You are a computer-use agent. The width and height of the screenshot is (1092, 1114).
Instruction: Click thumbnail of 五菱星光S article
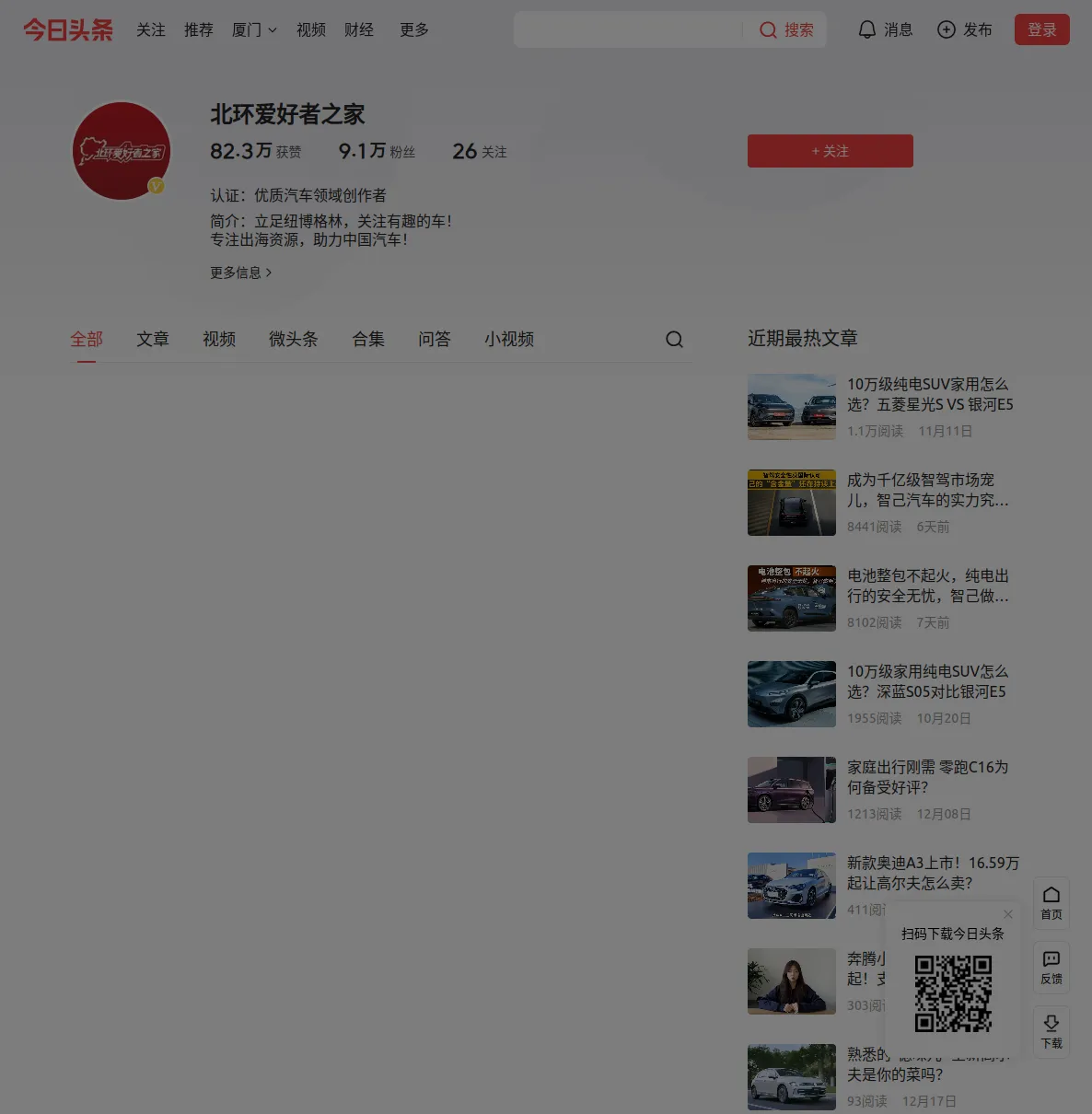point(792,407)
